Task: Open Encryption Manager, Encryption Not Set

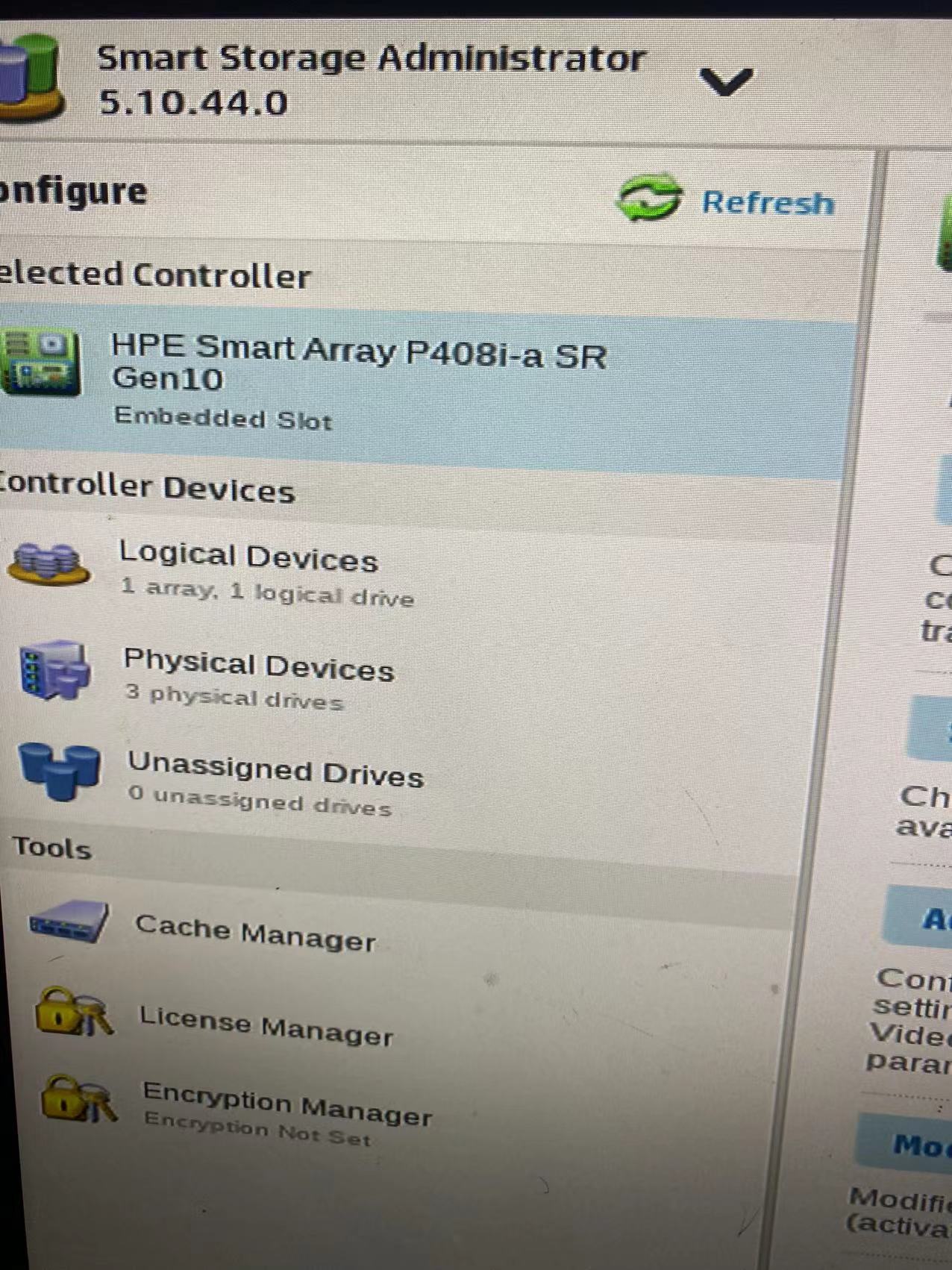Action: [286, 1113]
